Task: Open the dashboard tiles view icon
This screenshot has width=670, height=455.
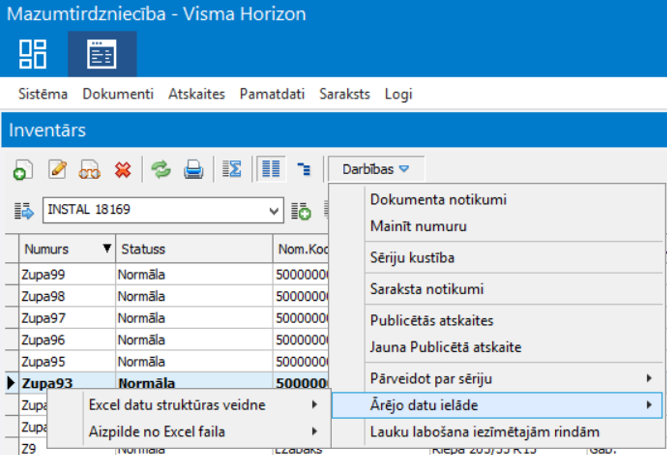Action: click(33, 54)
